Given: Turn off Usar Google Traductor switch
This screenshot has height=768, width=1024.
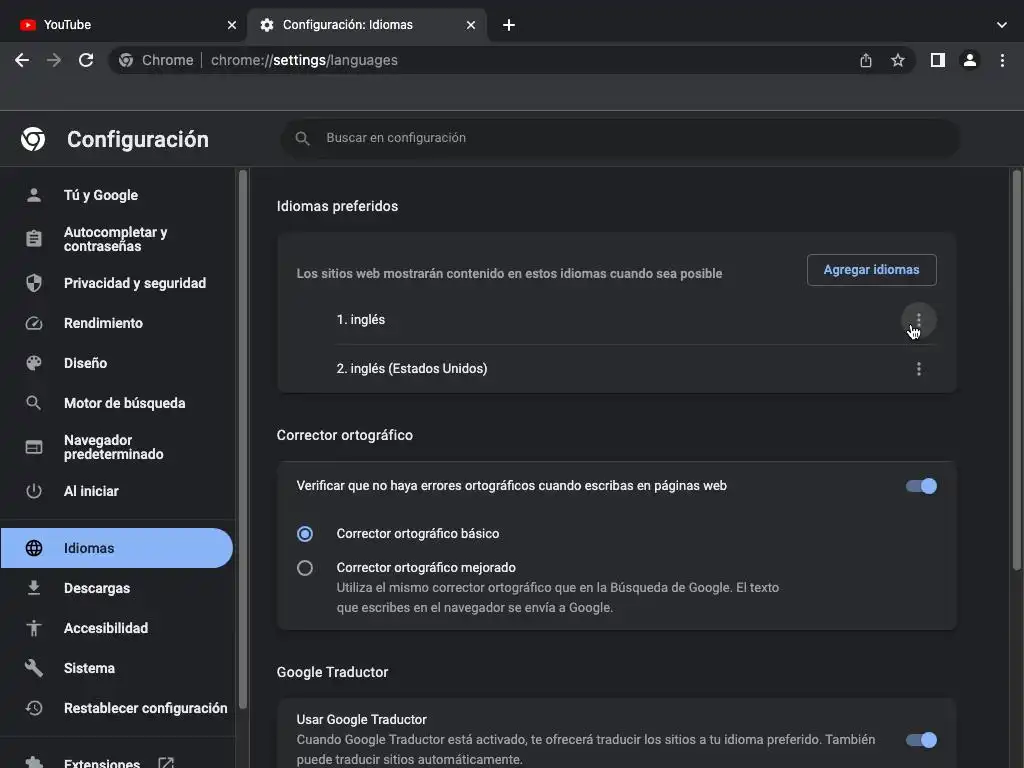Looking at the screenshot, I should coord(921,740).
